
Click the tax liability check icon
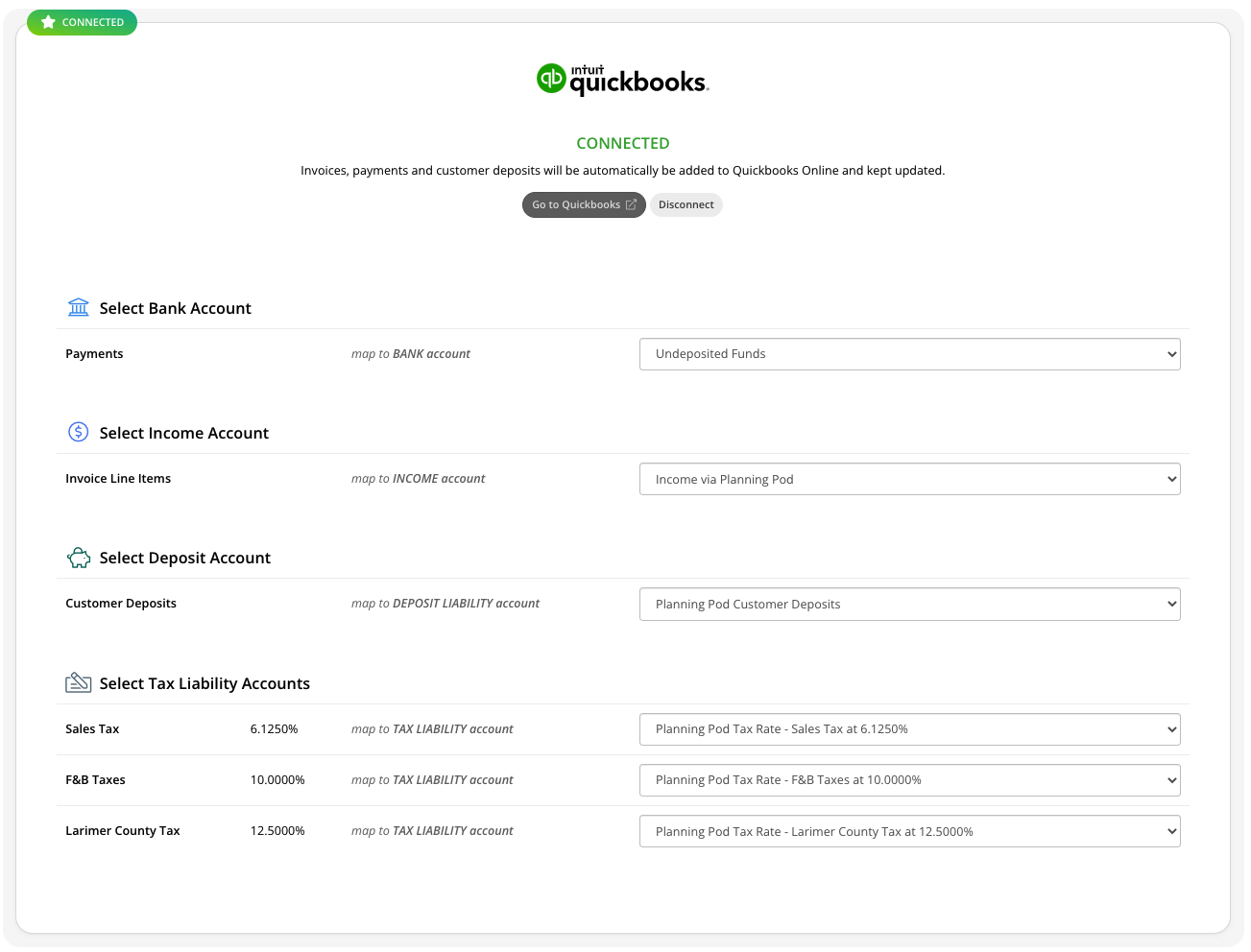(79, 682)
